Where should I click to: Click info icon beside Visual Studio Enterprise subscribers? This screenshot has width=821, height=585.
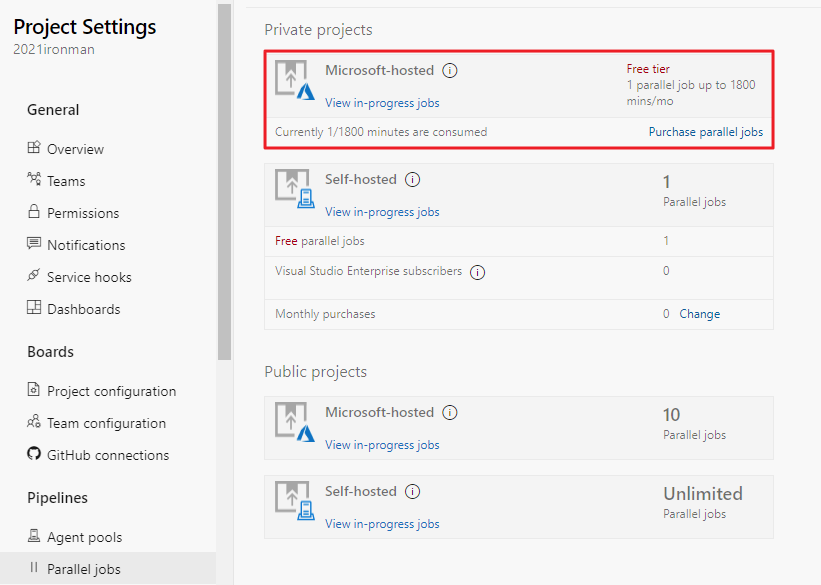coord(478,272)
